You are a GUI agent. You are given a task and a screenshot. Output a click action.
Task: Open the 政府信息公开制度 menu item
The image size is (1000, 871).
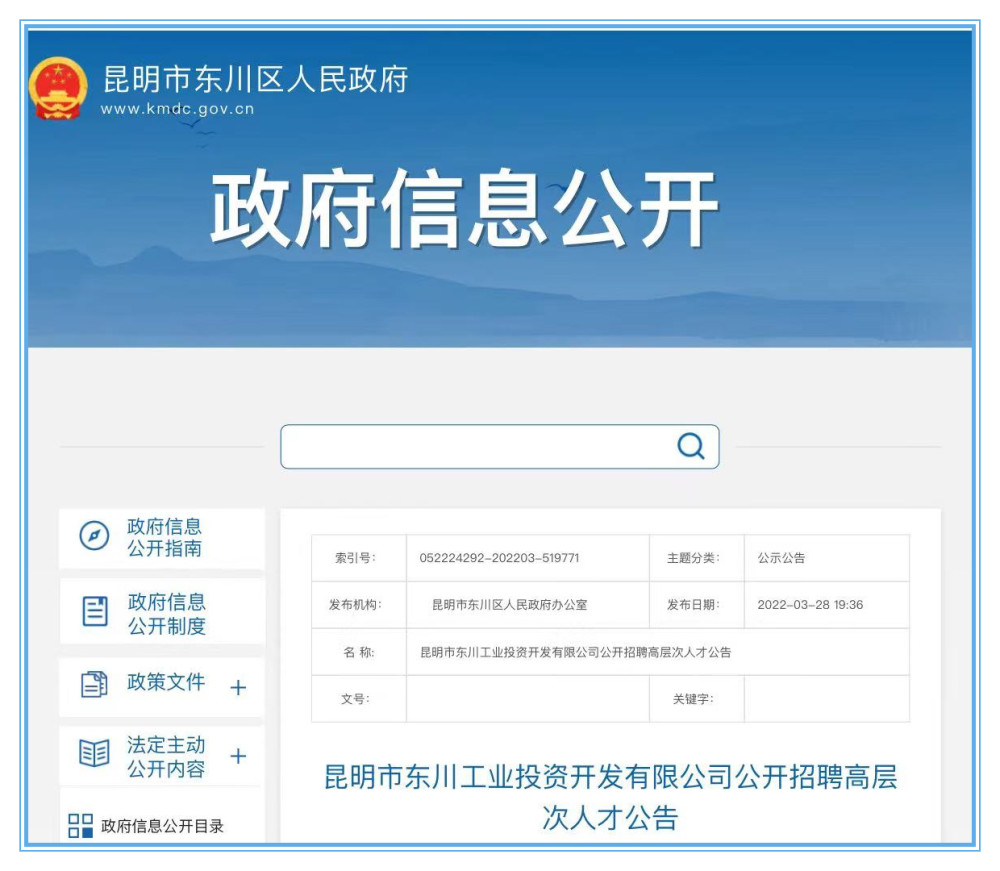[x=166, y=614]
